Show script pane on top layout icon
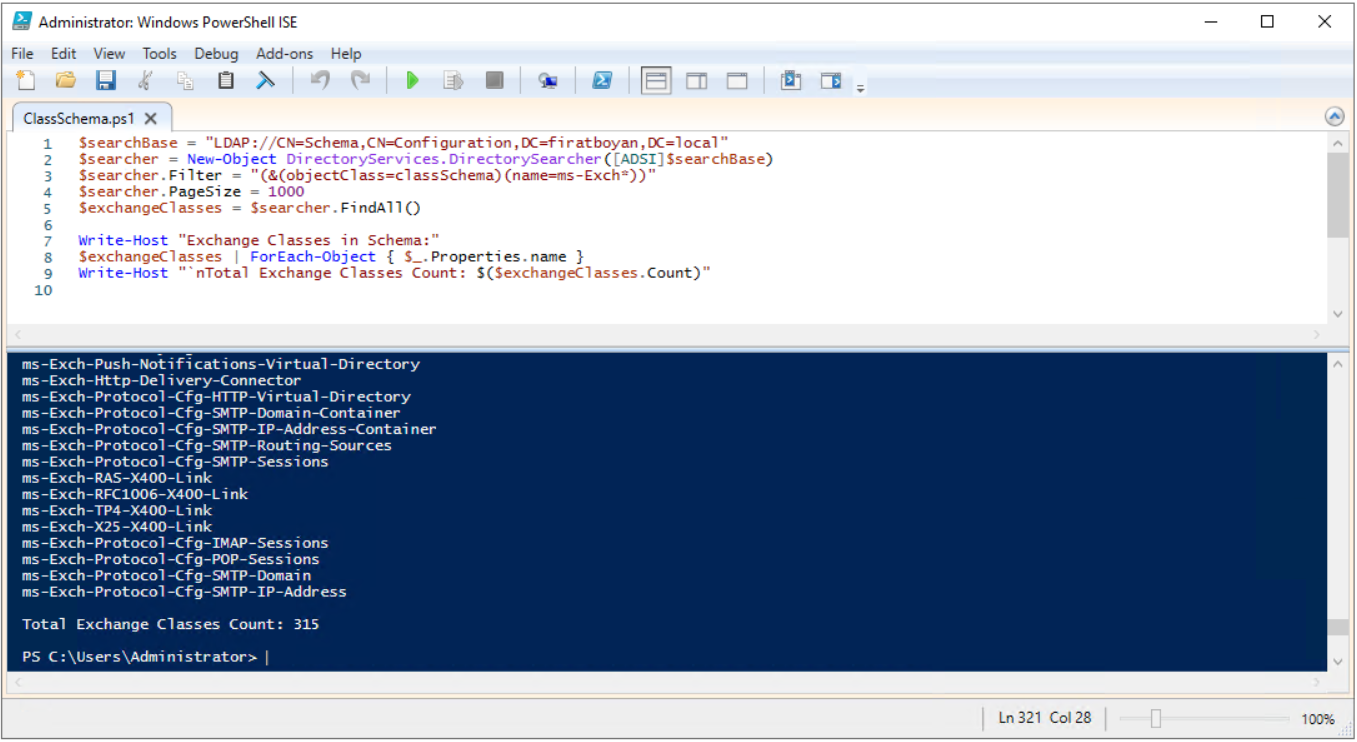Viewport: 1357px width, 742px height. (656, 81)
